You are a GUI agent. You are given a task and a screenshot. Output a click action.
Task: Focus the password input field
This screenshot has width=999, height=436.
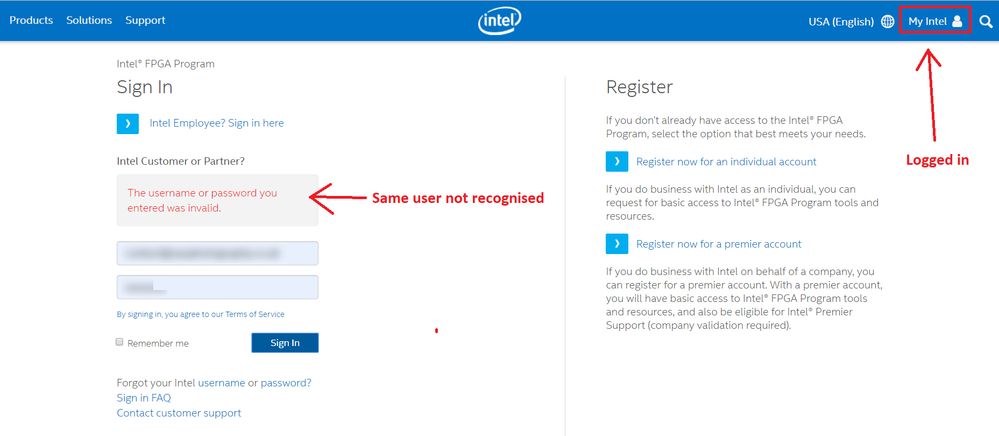pos(217,287)
